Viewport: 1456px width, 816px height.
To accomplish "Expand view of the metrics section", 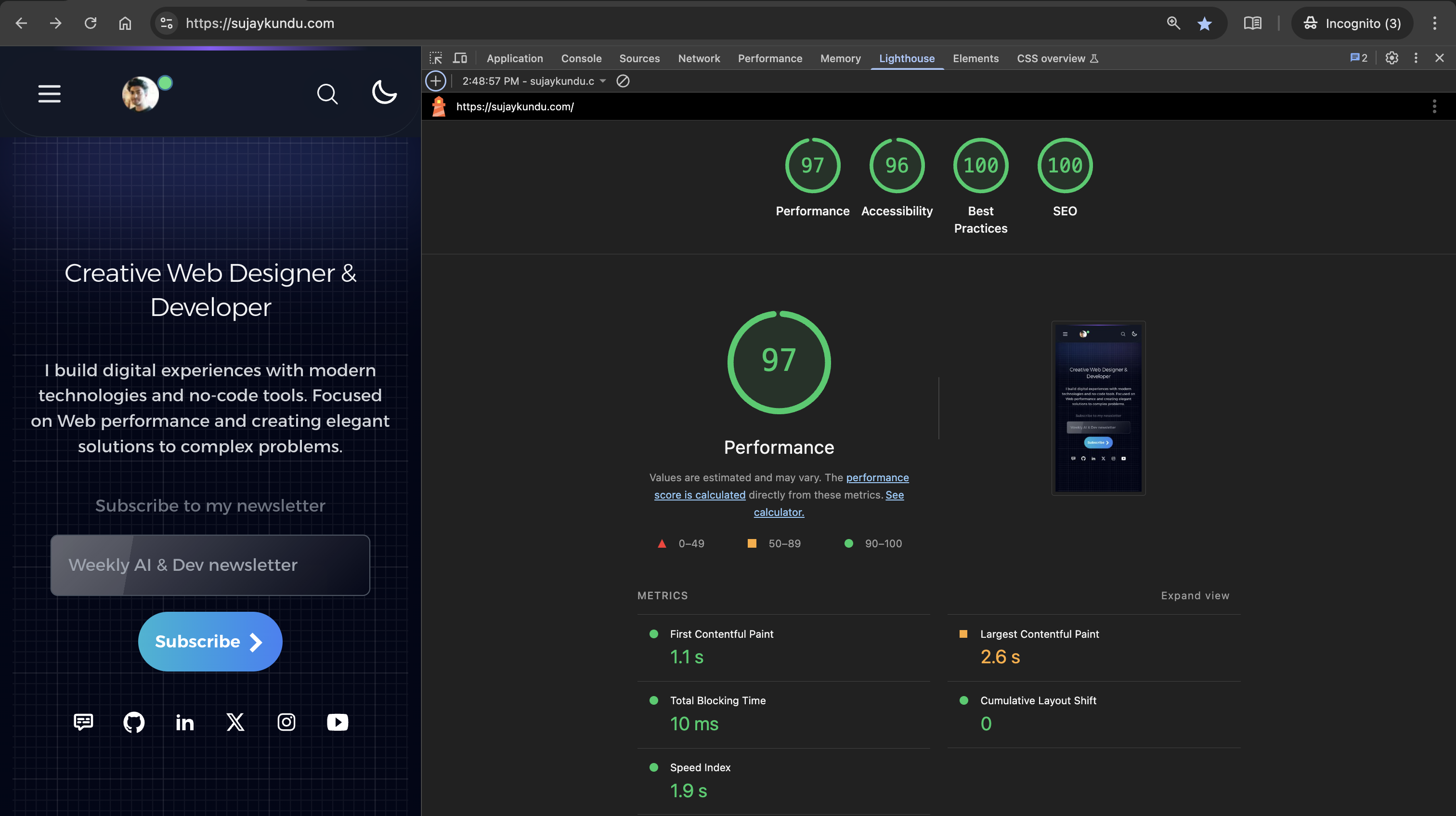I will pos(1195,595).
